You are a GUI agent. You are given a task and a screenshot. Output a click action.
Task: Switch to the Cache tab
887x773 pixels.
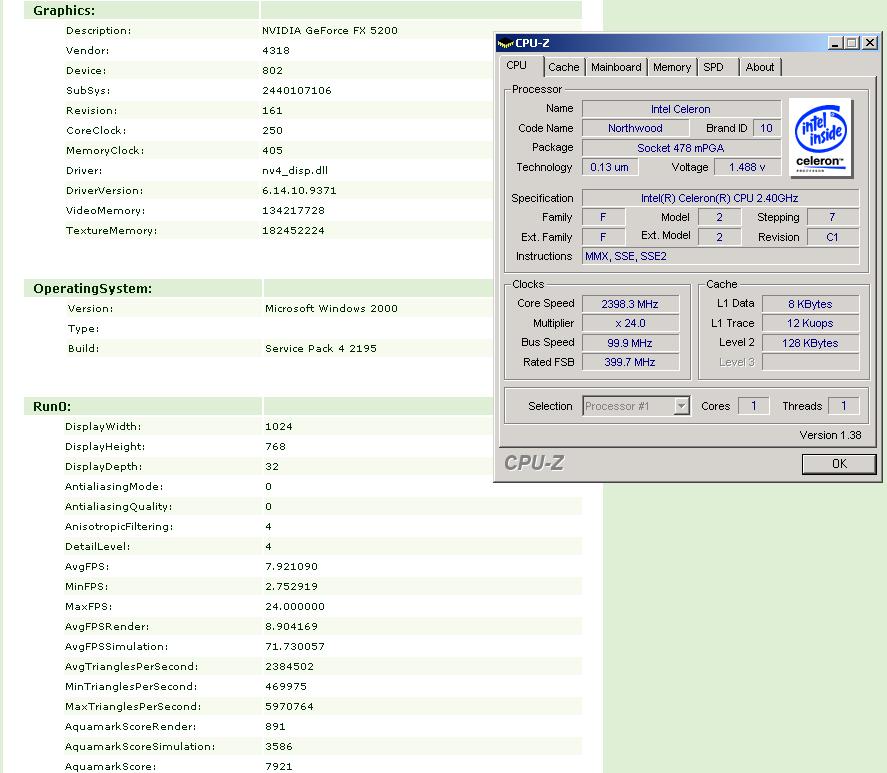tap(564, 67)
